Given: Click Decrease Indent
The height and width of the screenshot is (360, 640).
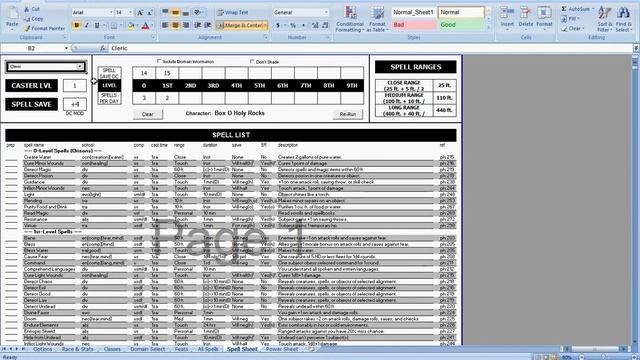Looking at the screenshot, I should (198, 25).
